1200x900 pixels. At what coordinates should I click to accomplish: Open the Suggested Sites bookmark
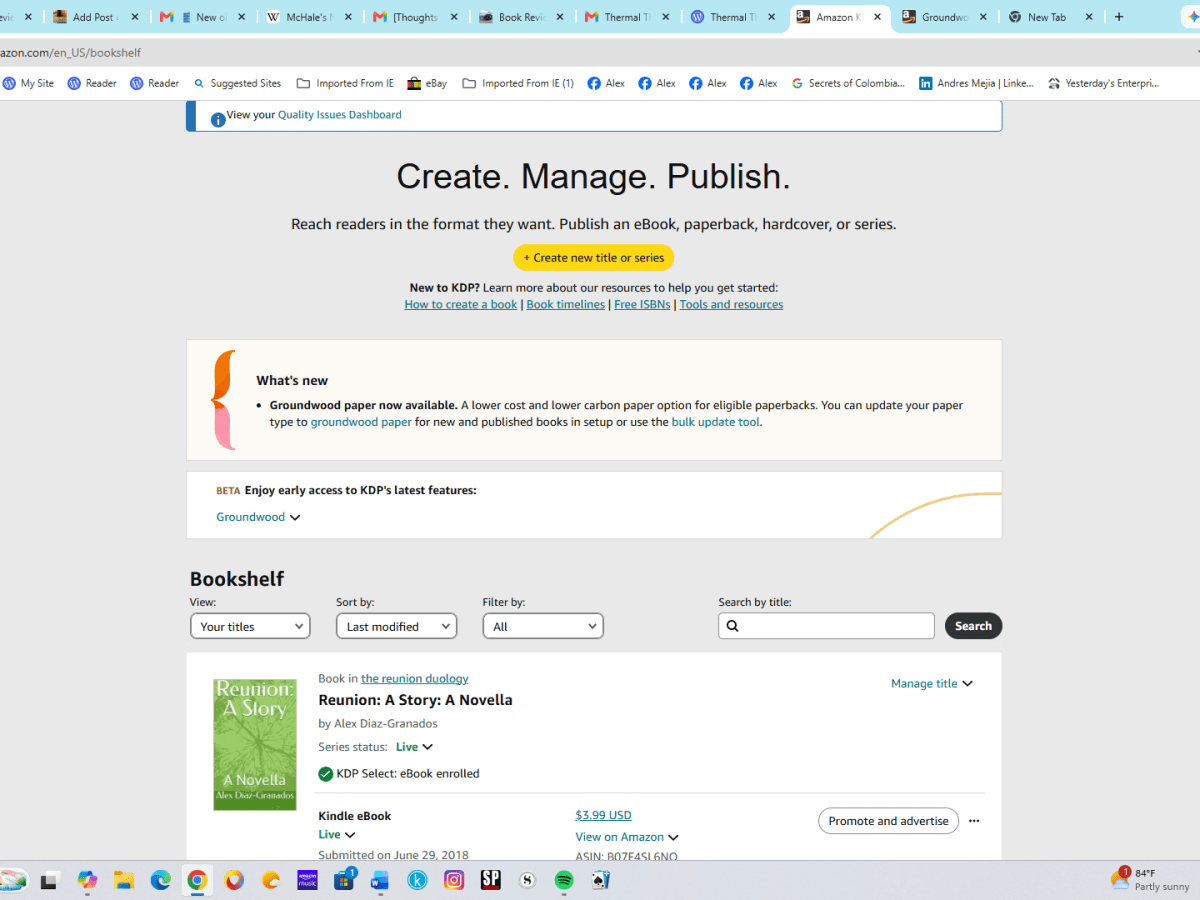[238, 83]
